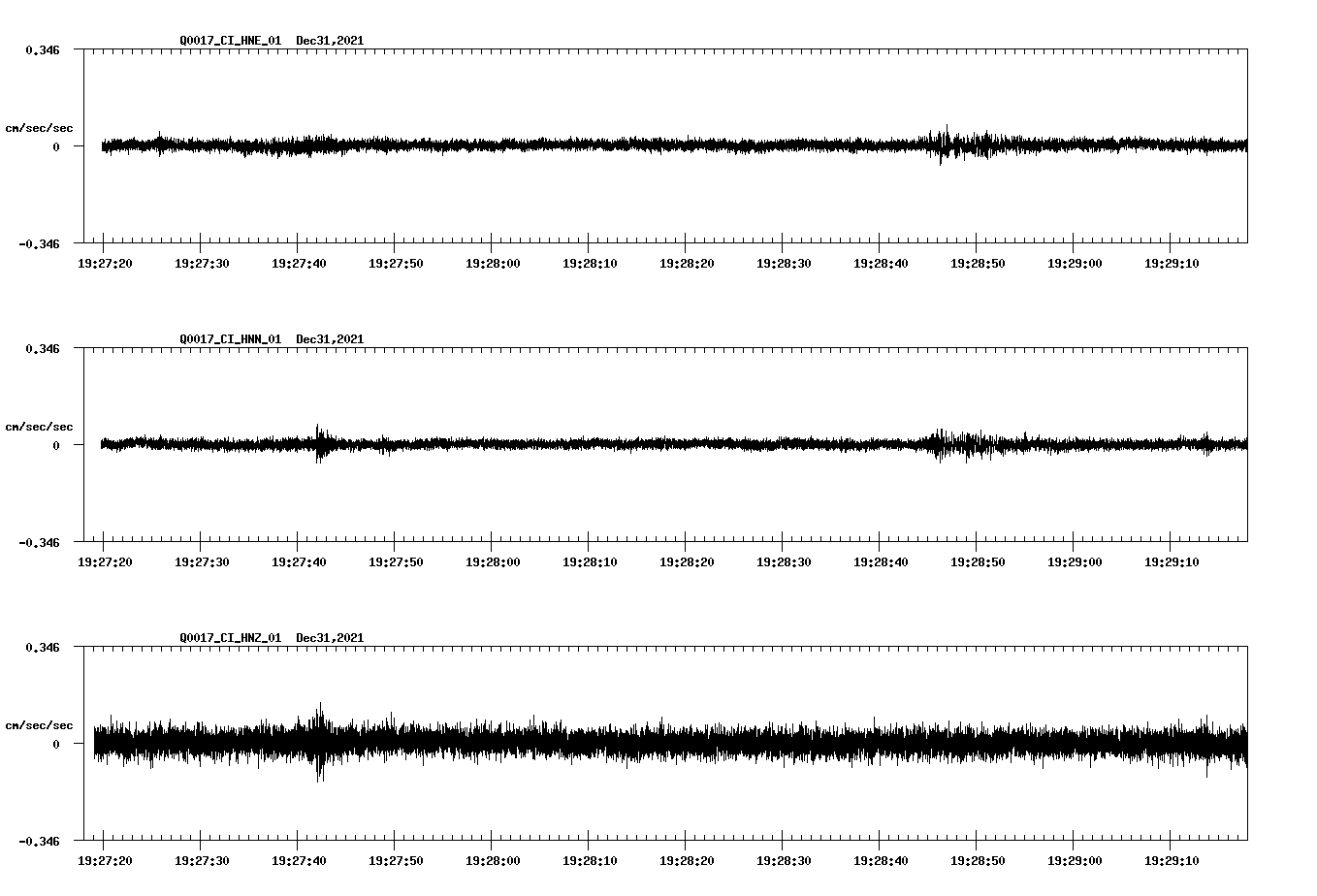Screen dimensions: 1317x896
Task: Click 19:29:00 time label under HNN plot
Action: pyautogui.click(x=1075, y=562)
